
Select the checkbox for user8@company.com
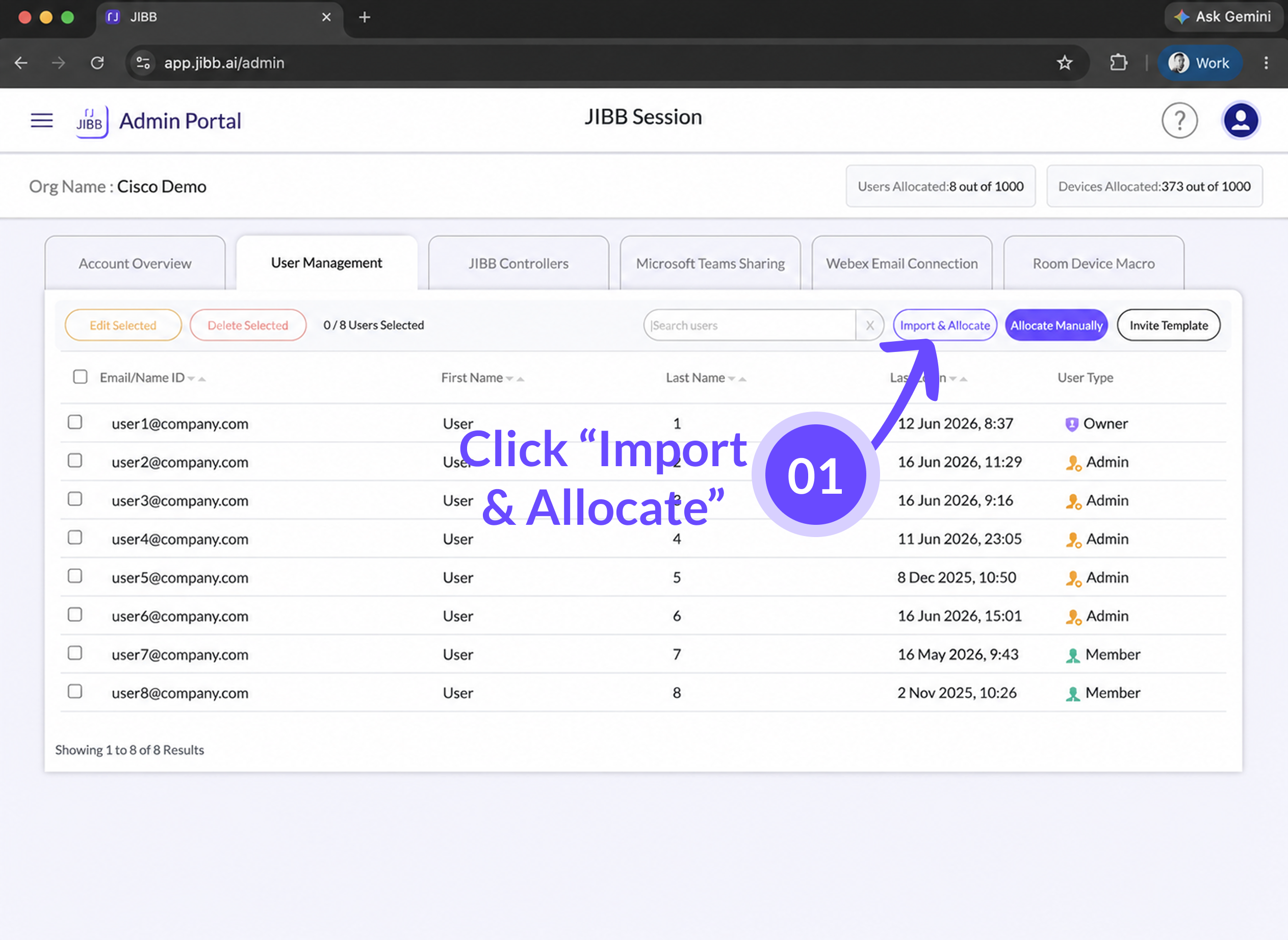75,691
